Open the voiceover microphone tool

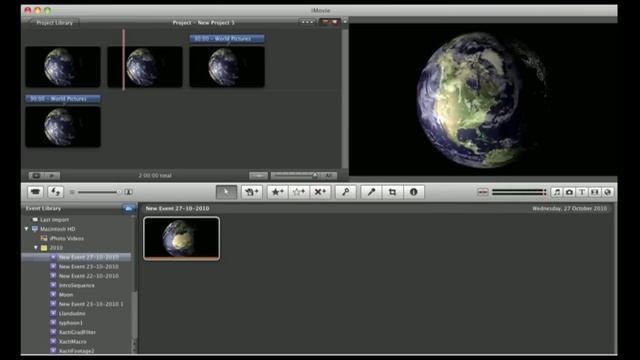point(371,192)
